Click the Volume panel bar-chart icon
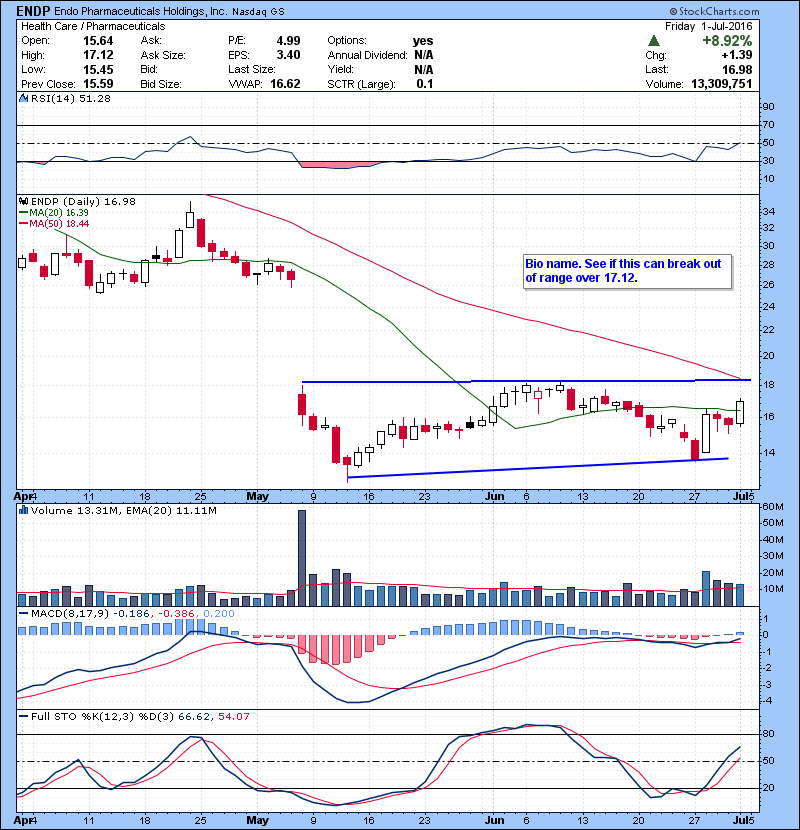The height and width of the screenshot is (830, 800). click(23, 511)
